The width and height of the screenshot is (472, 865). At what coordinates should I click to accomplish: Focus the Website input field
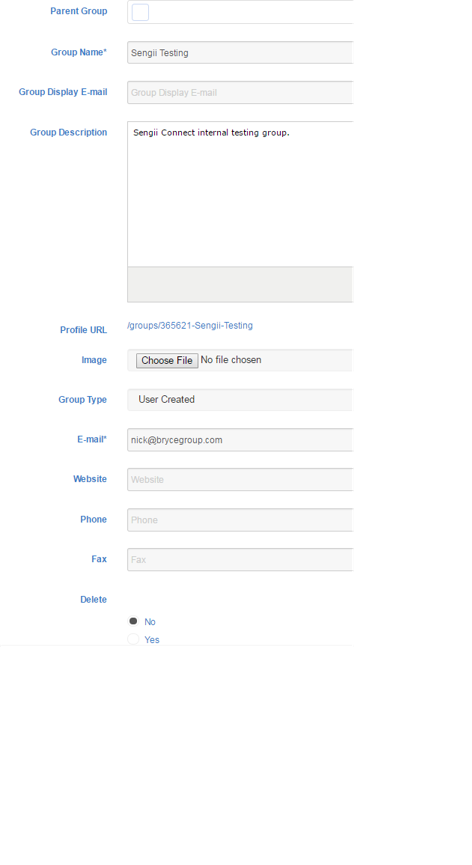[x=240, y=479]
